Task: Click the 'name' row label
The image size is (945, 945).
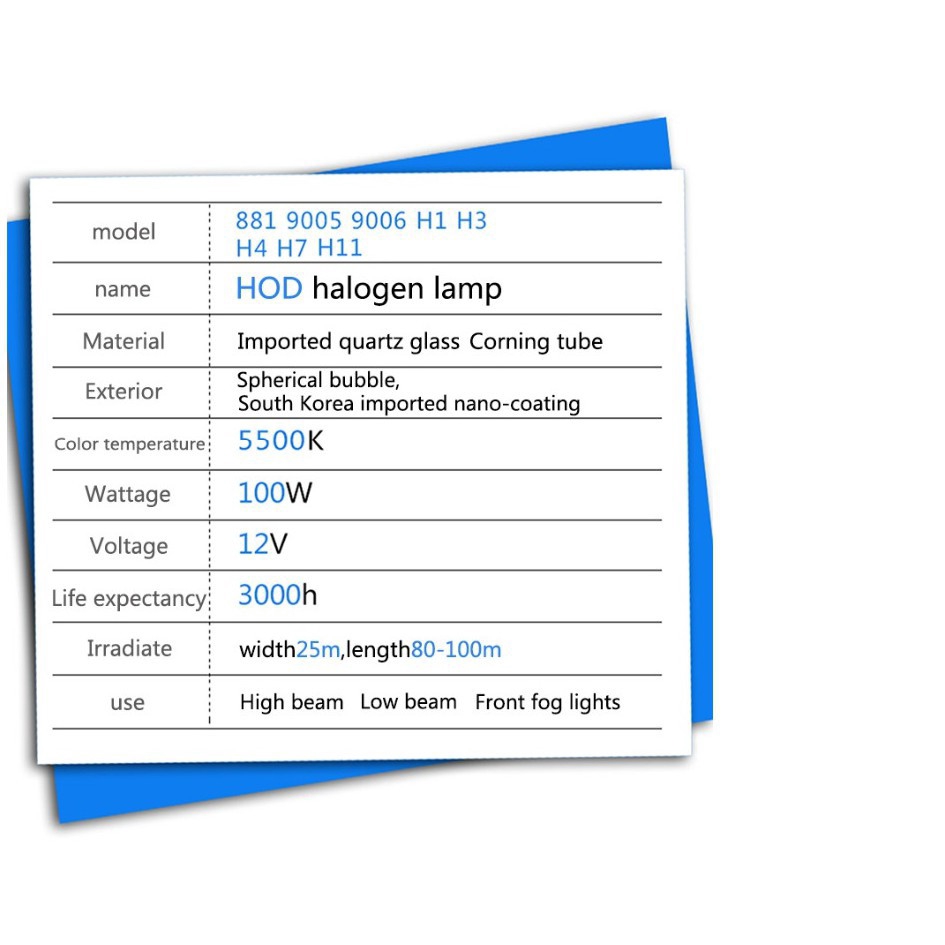Action: tap(123, 290)
